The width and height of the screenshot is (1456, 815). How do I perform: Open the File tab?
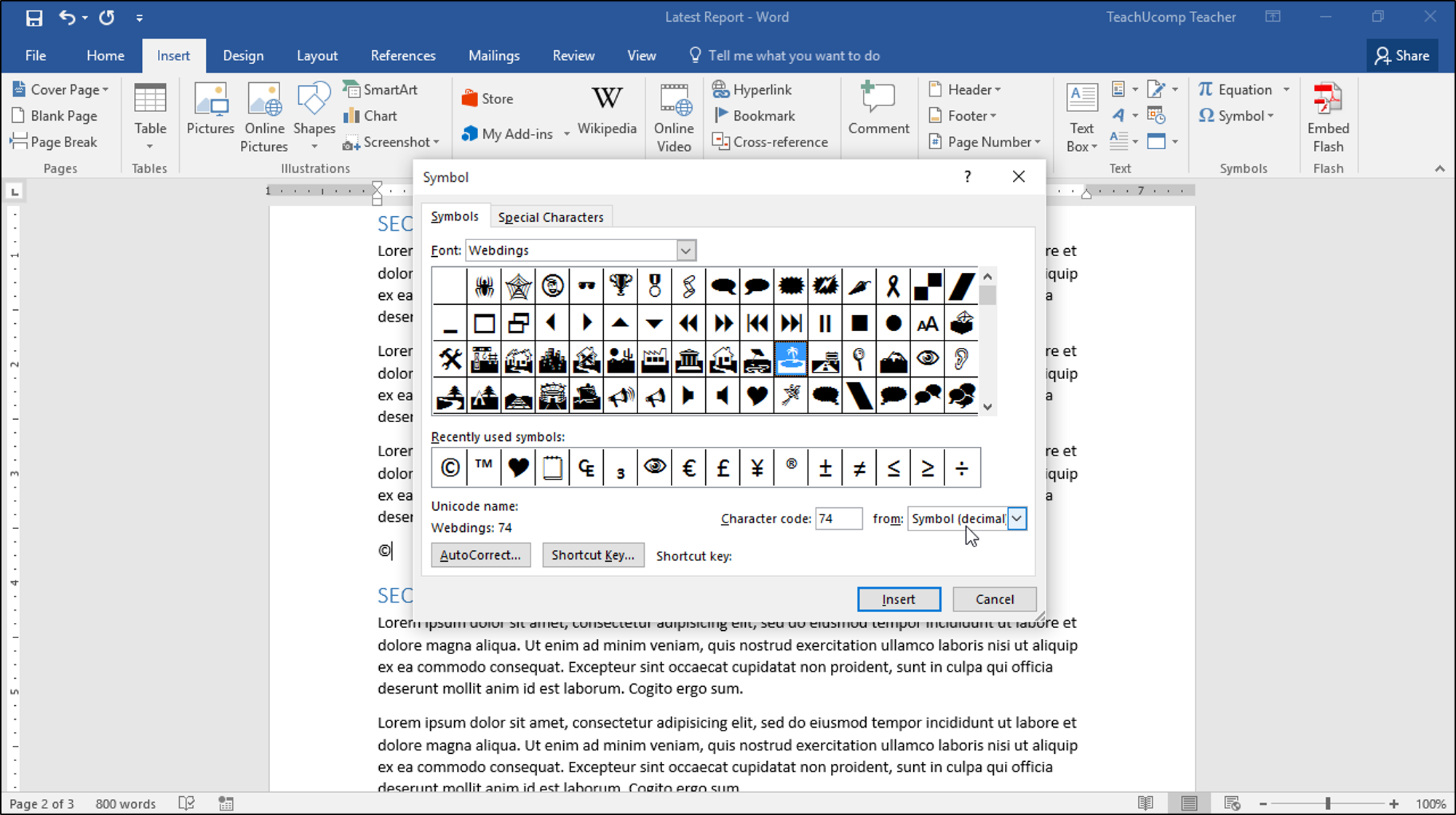tap(36, 55)
